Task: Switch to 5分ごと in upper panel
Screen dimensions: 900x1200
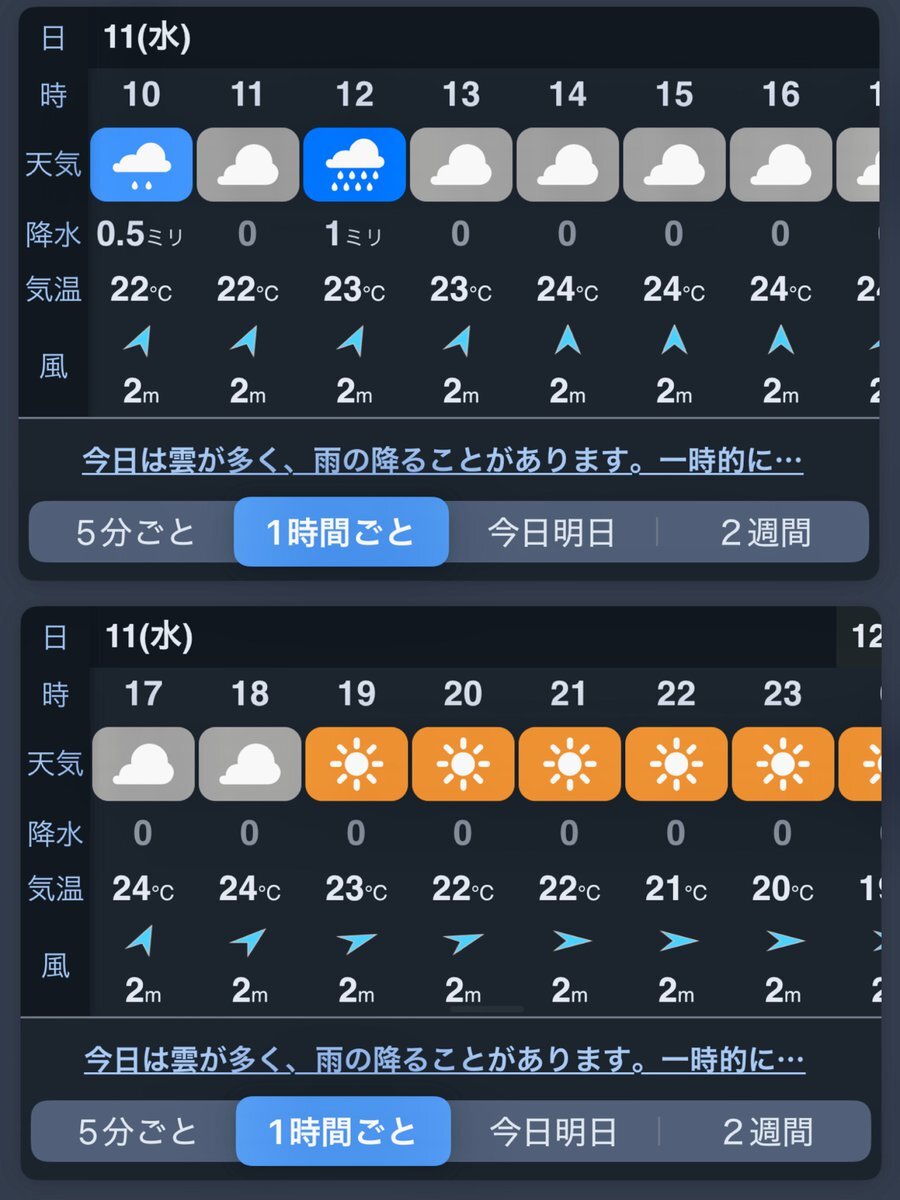Action: click(x=135, y=532)
